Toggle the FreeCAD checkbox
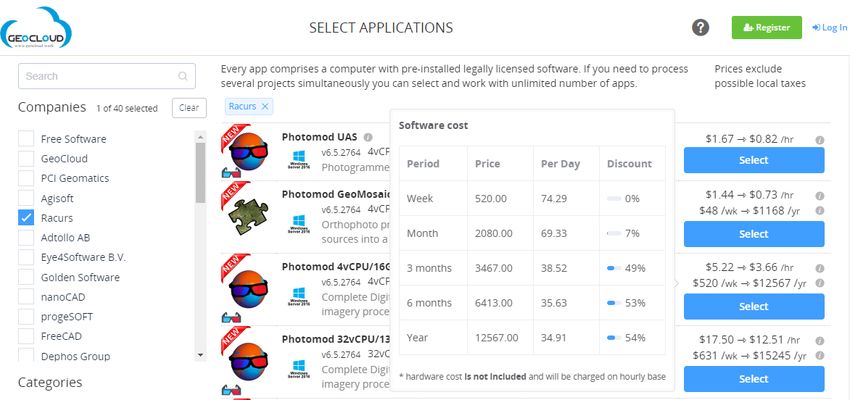The image size is (850, 400). tap(26, 336)
